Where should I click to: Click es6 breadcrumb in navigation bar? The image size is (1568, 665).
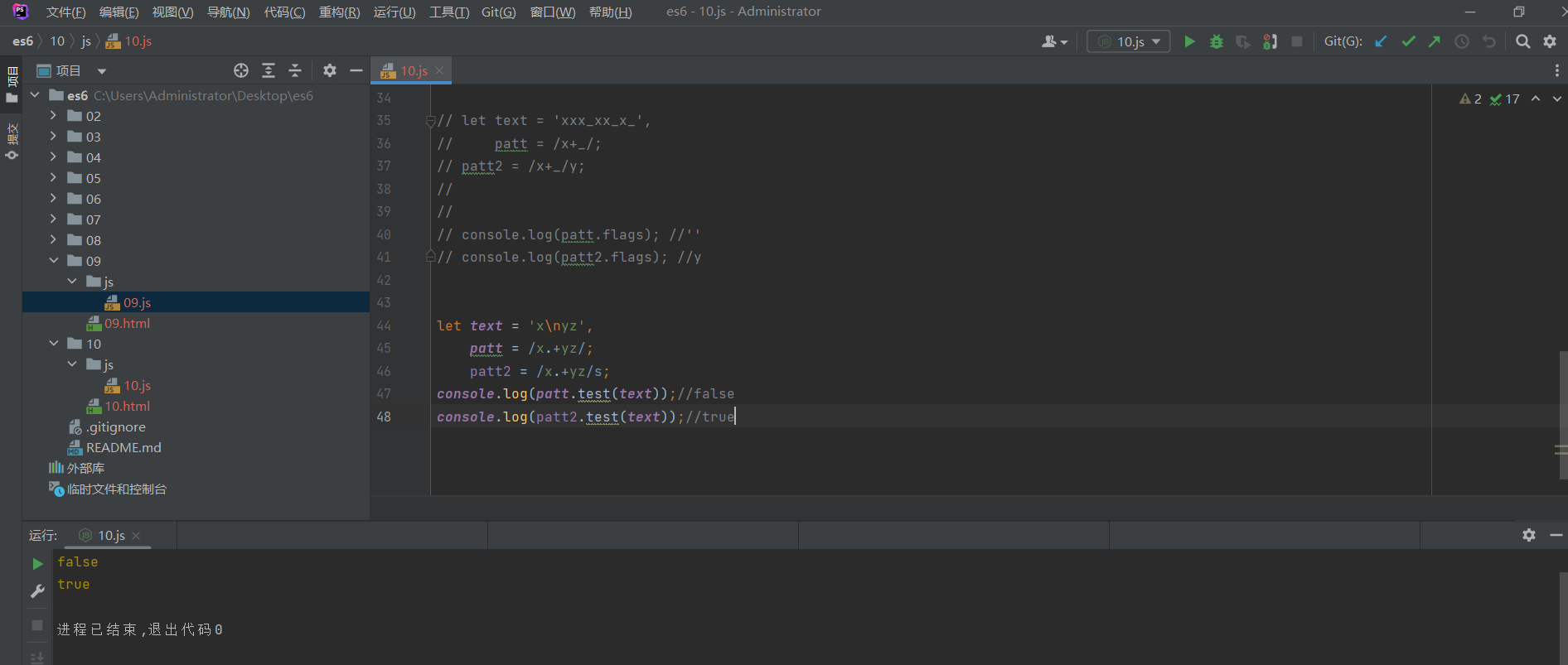click(23, 41)
